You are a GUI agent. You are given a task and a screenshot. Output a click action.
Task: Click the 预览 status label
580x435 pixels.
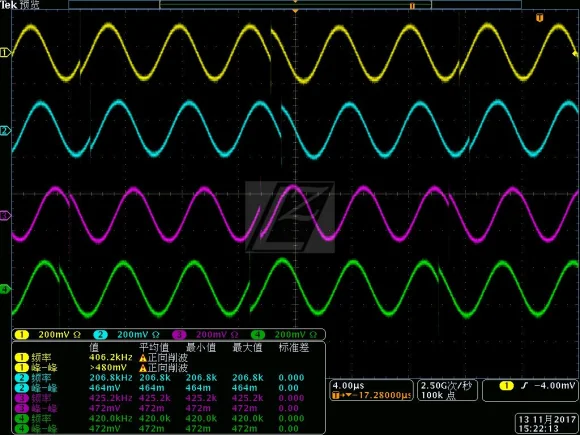30,4
